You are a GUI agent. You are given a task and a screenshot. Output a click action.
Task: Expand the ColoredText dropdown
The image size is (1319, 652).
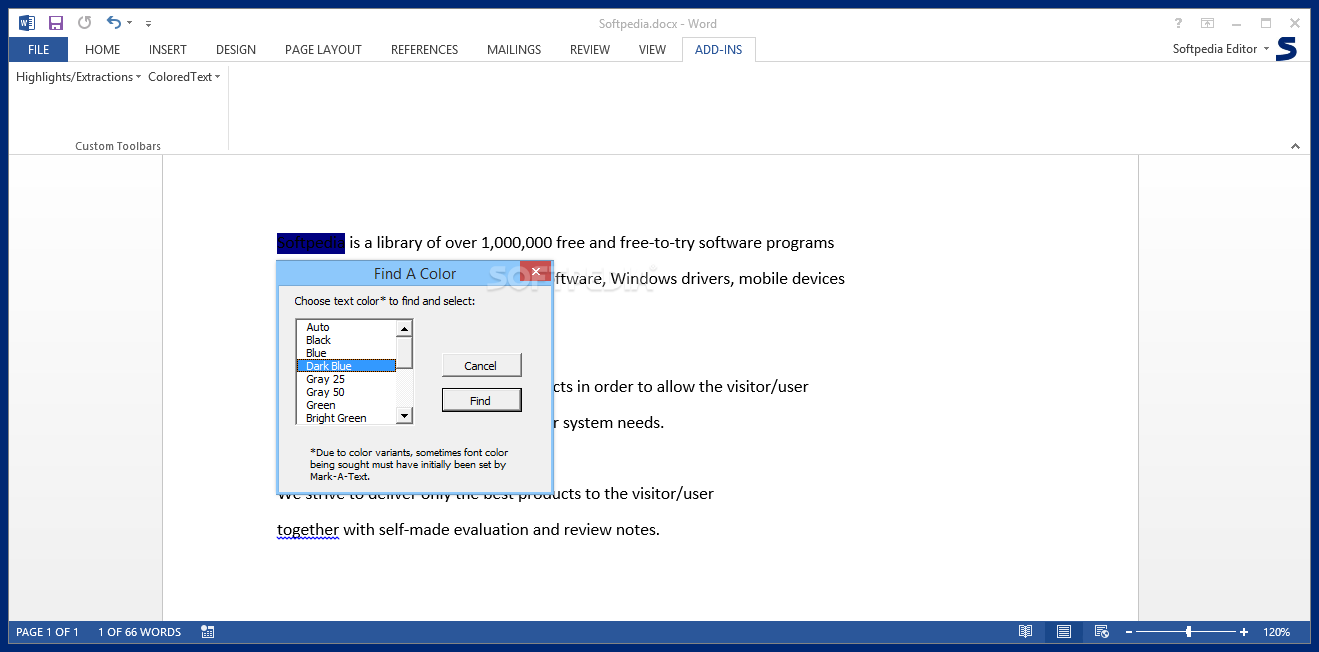pos(184,77)
